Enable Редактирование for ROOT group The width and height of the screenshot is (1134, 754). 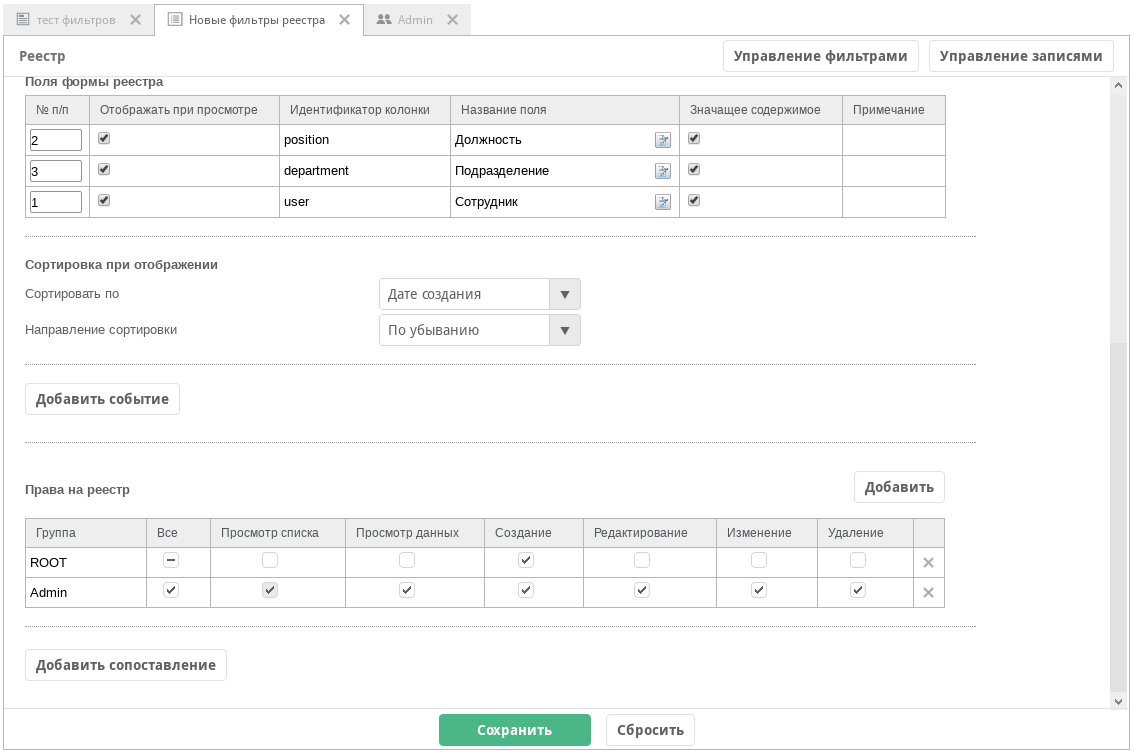[641, 560]
